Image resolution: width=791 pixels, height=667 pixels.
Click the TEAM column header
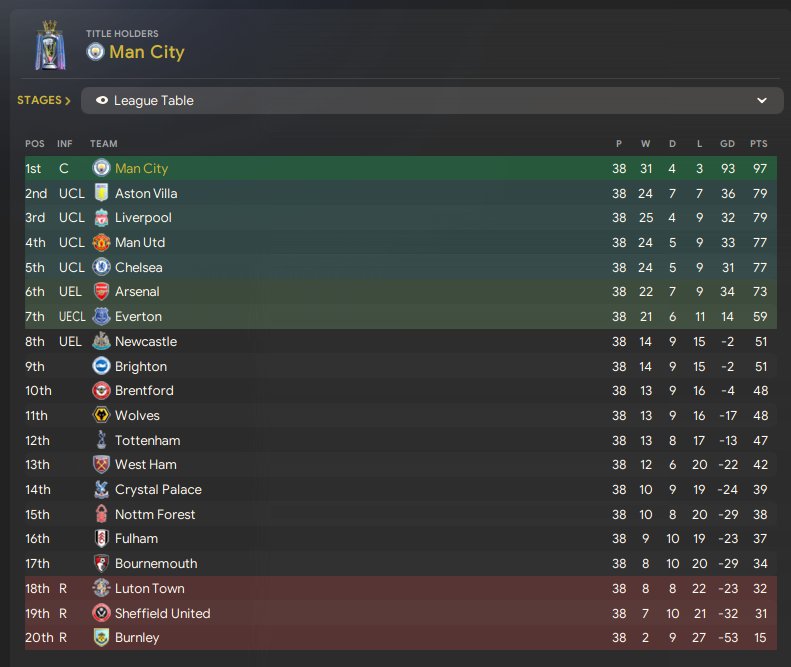(103, 144)
